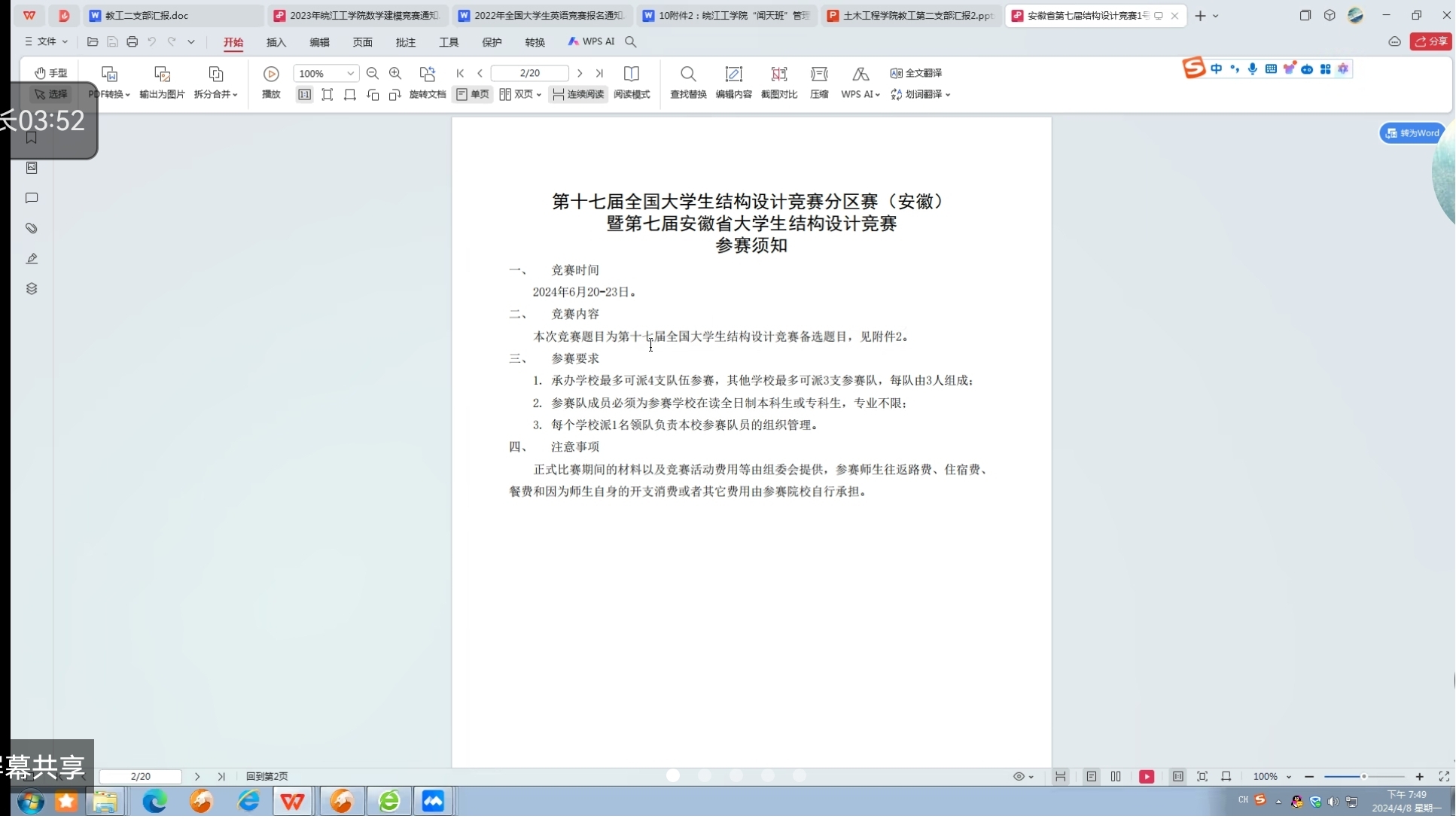Adjust the zoom slider in the status bar
This screenshot has height=822, width=1456.
(1363, 777)
